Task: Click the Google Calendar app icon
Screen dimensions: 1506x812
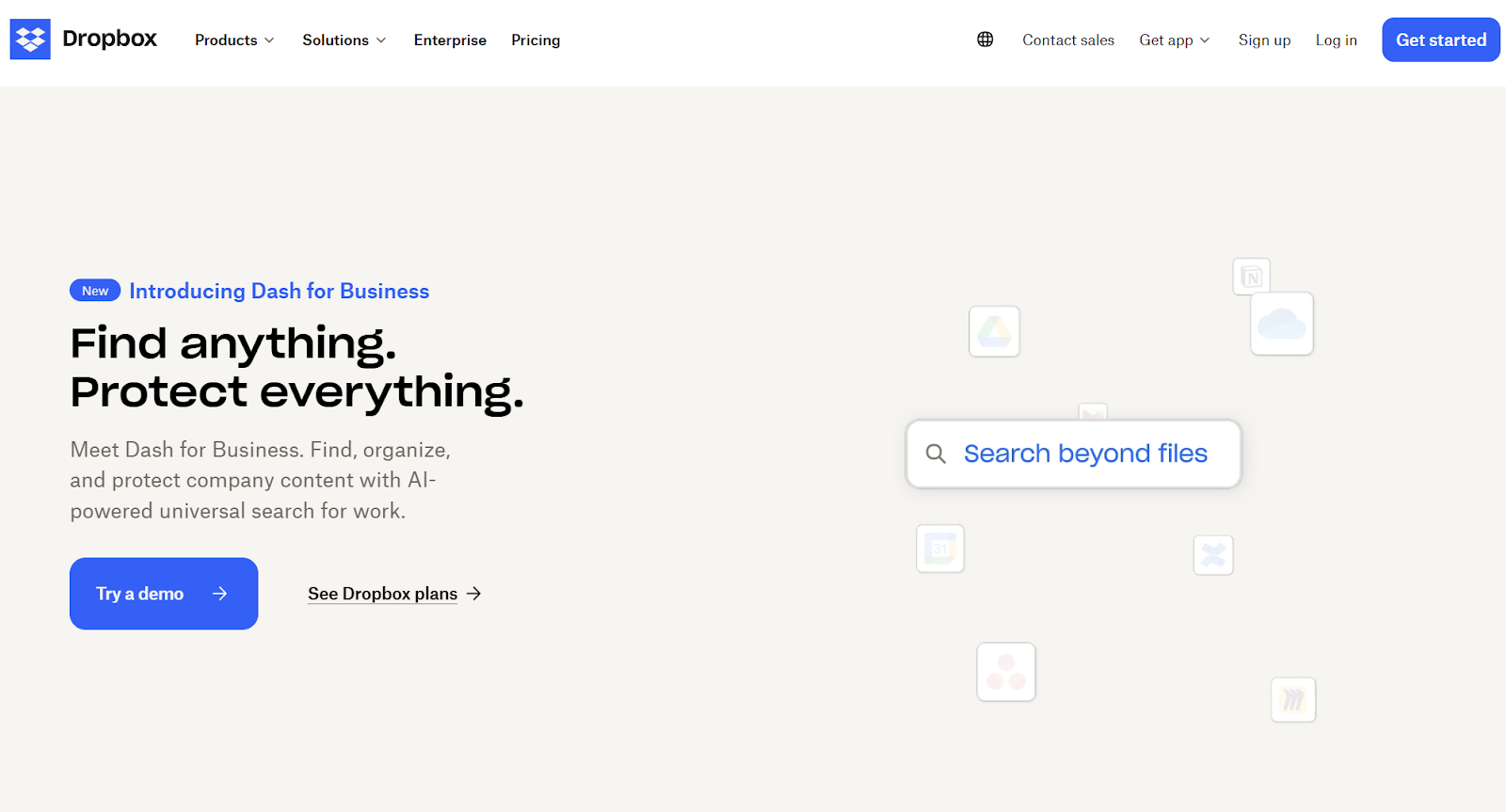Action: (940, 549)
